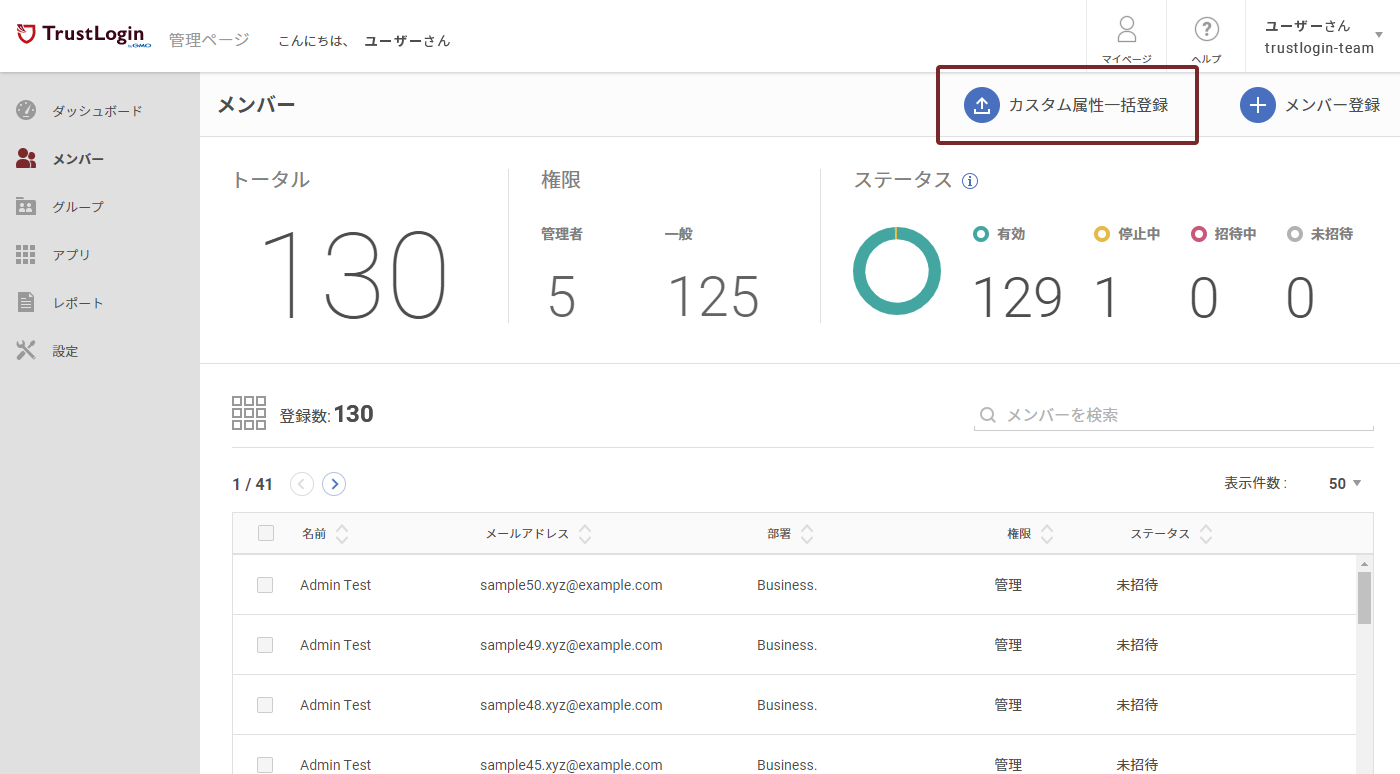Click 管理 role in sample50 row

point(1008,585)
